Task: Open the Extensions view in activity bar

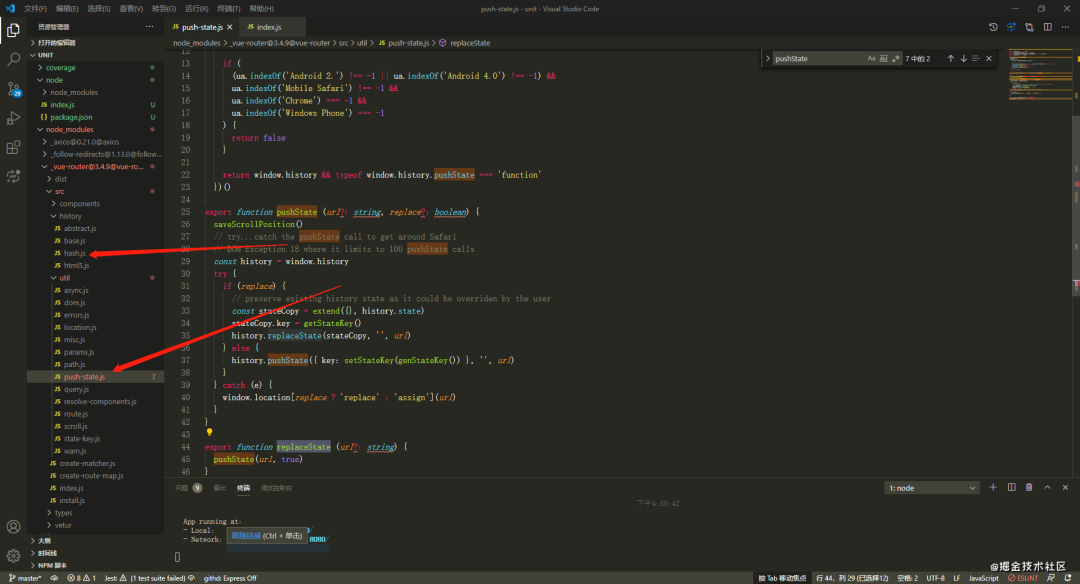Action: [13, 147]
